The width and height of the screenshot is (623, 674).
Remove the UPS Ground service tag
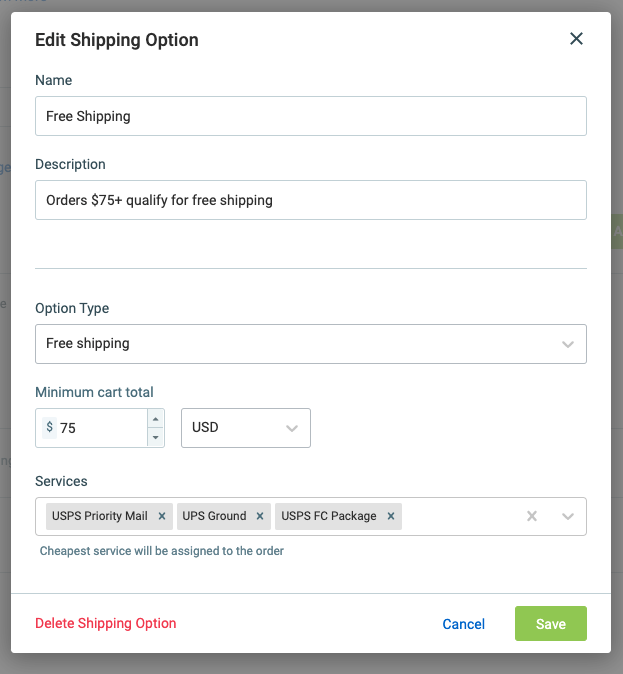[x=260, y=516]
